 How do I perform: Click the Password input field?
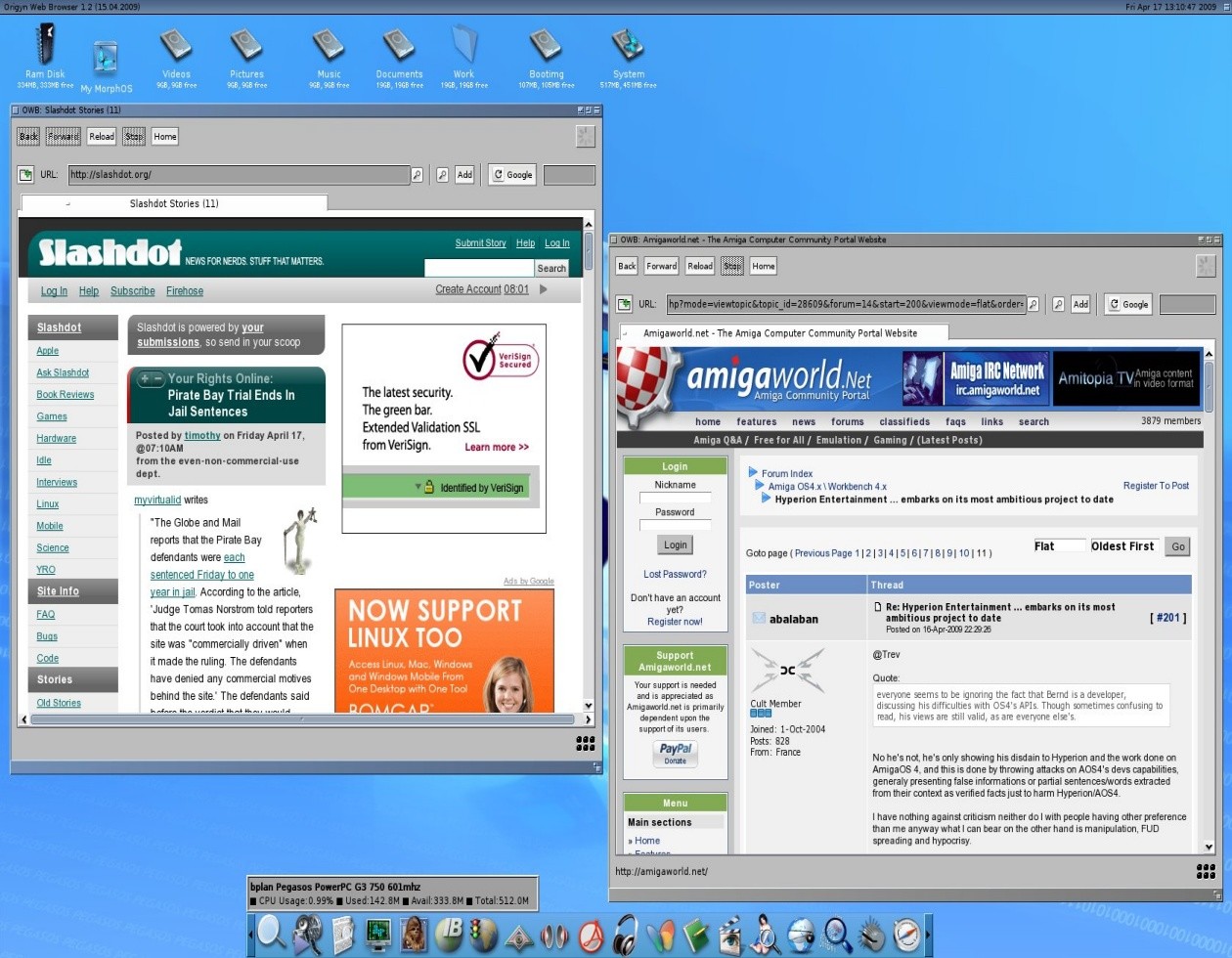point(675,525)
